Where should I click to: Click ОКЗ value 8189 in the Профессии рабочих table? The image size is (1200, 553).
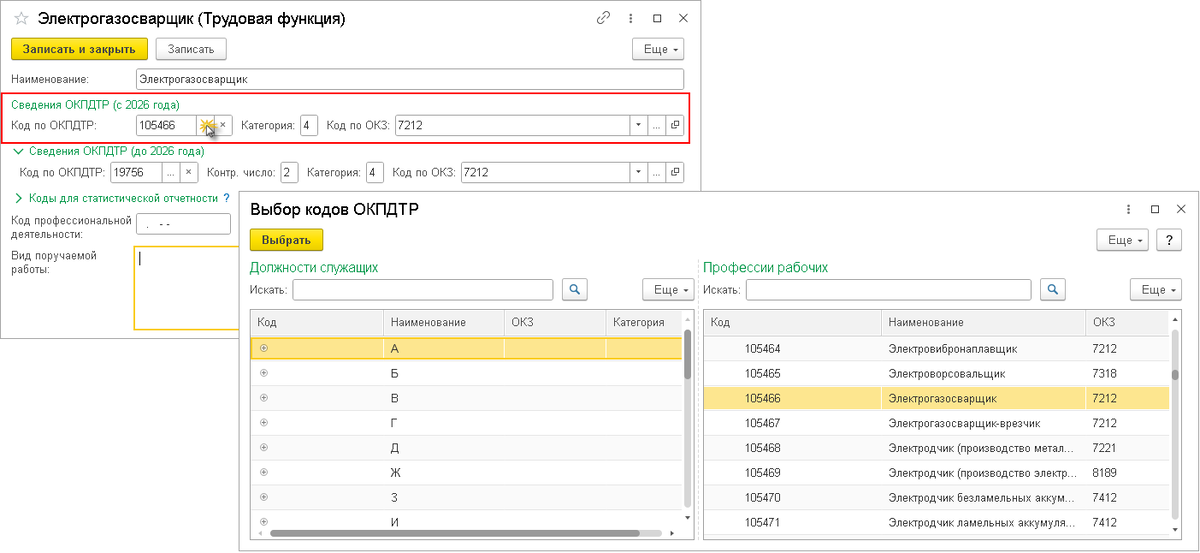[x=1104, y=471]
